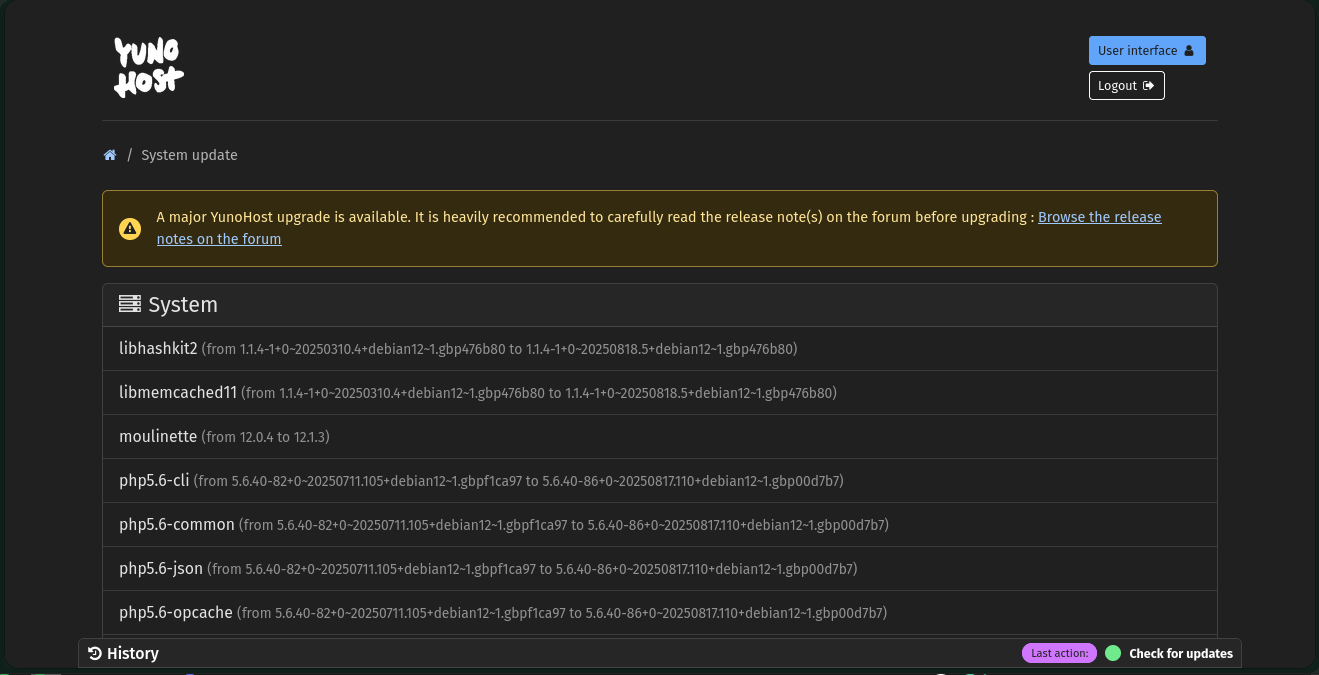
Task: Click the YunoHost logo
Action: tap(149, 67)
